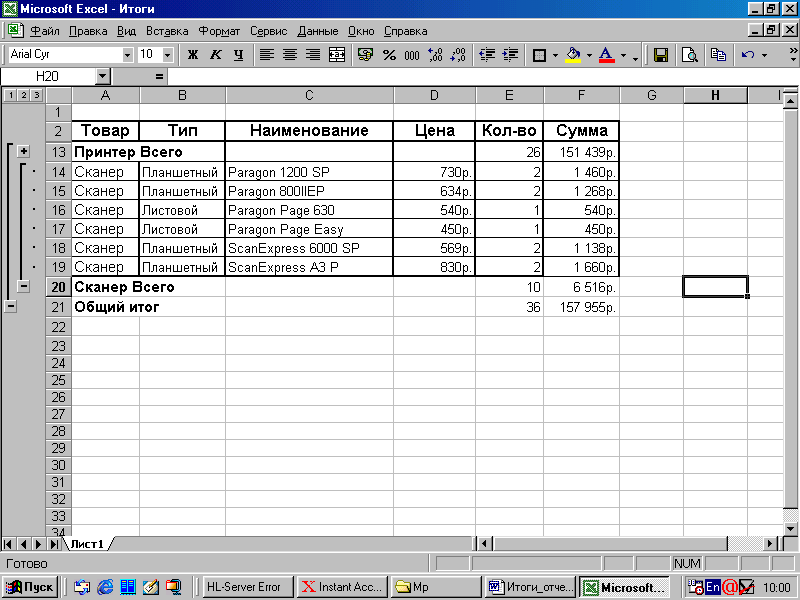This screenshot has width=800, height=600.
Task: Open the Name Box dropdown
Action: click(103, 77)
